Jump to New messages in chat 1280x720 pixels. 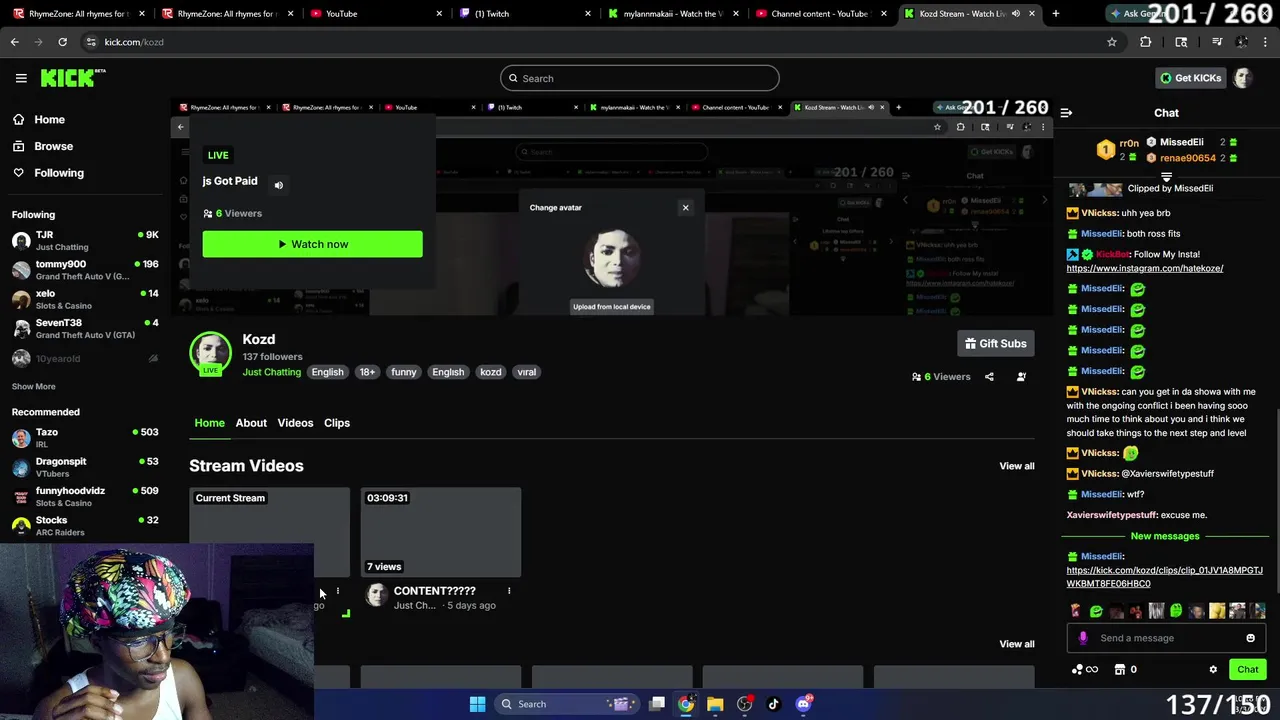click(1164, 536)
